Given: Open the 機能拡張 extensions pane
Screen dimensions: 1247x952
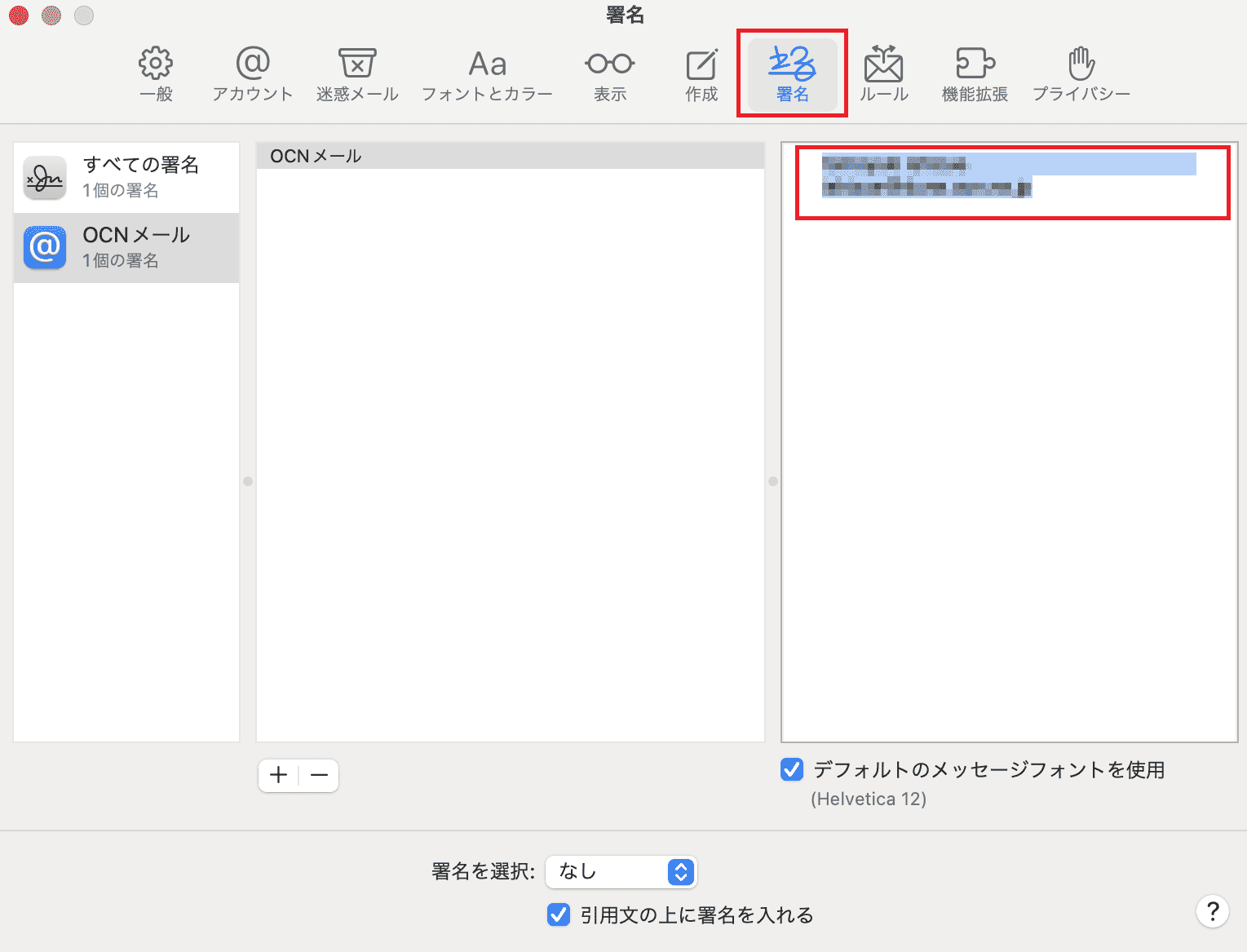Looking at the screenshot, I should [x=975, y=75].
